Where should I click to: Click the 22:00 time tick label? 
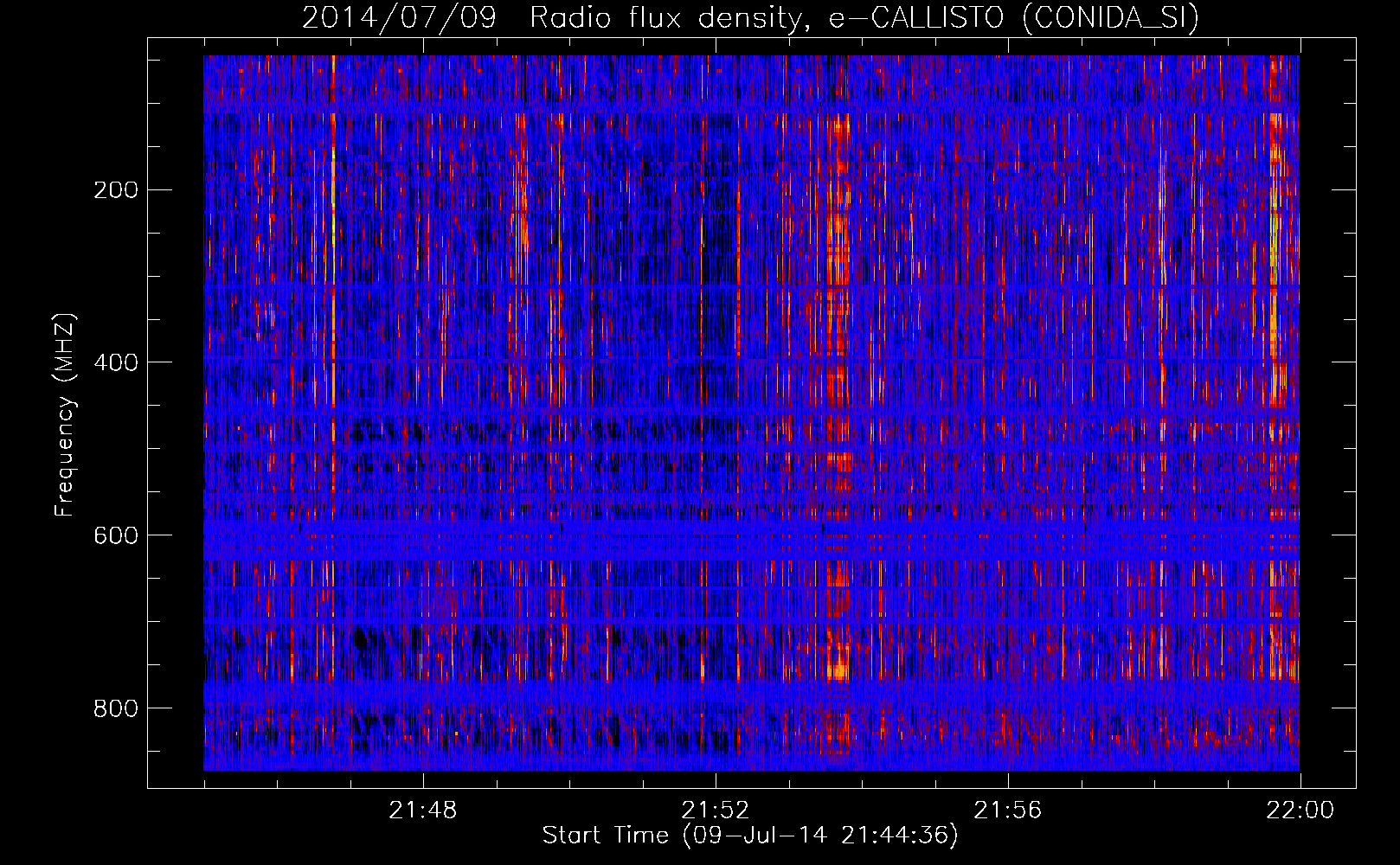[1300, 811]
